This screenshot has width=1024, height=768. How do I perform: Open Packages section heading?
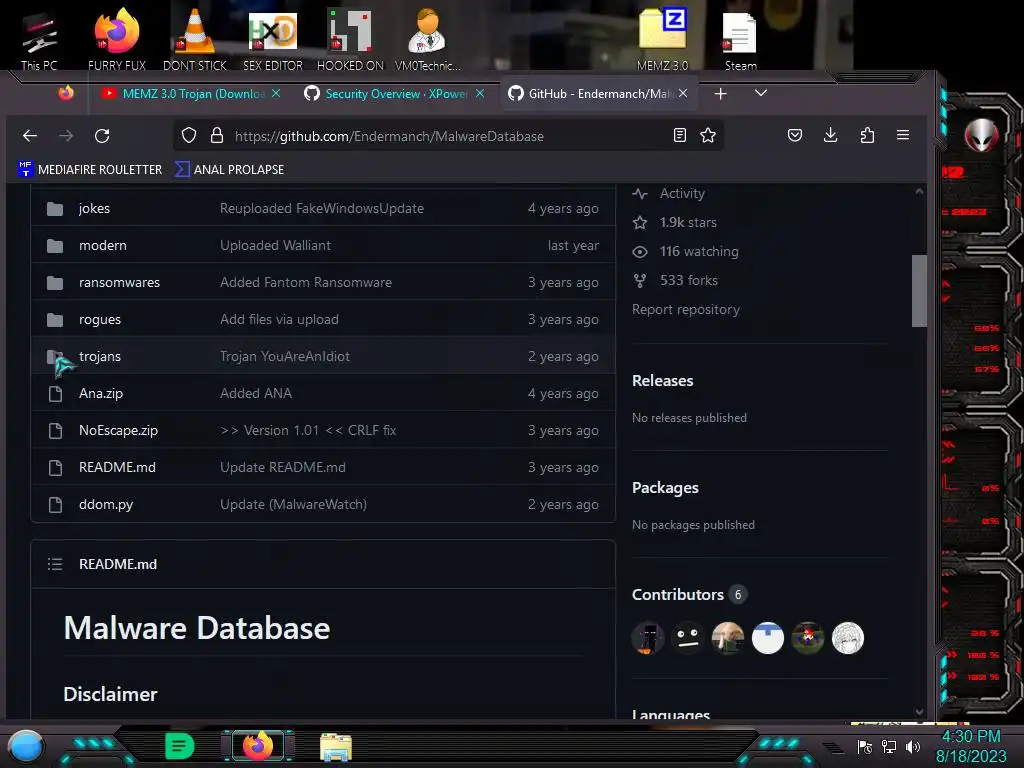point(665,488)
